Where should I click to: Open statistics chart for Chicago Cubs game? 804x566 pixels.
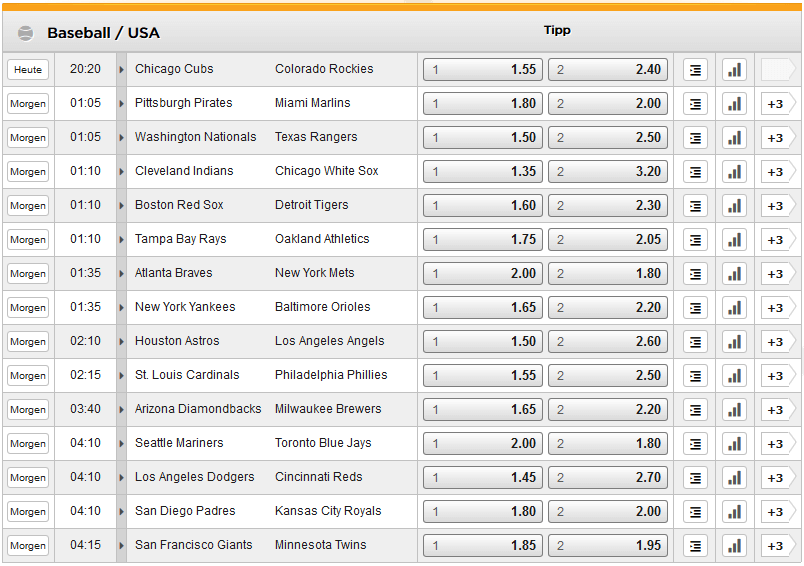[734, 70]
